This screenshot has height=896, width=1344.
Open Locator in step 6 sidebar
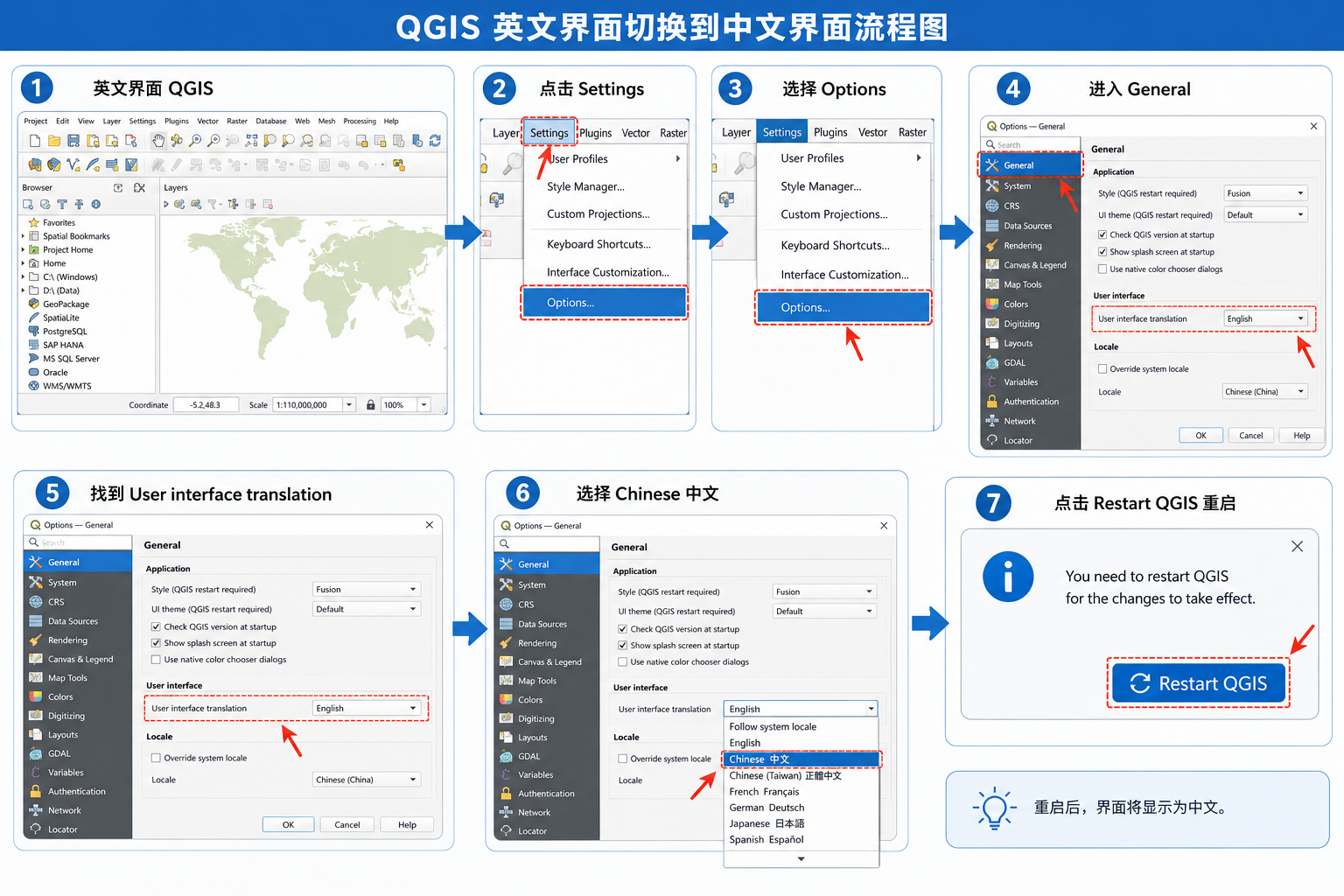pos(548,831)
